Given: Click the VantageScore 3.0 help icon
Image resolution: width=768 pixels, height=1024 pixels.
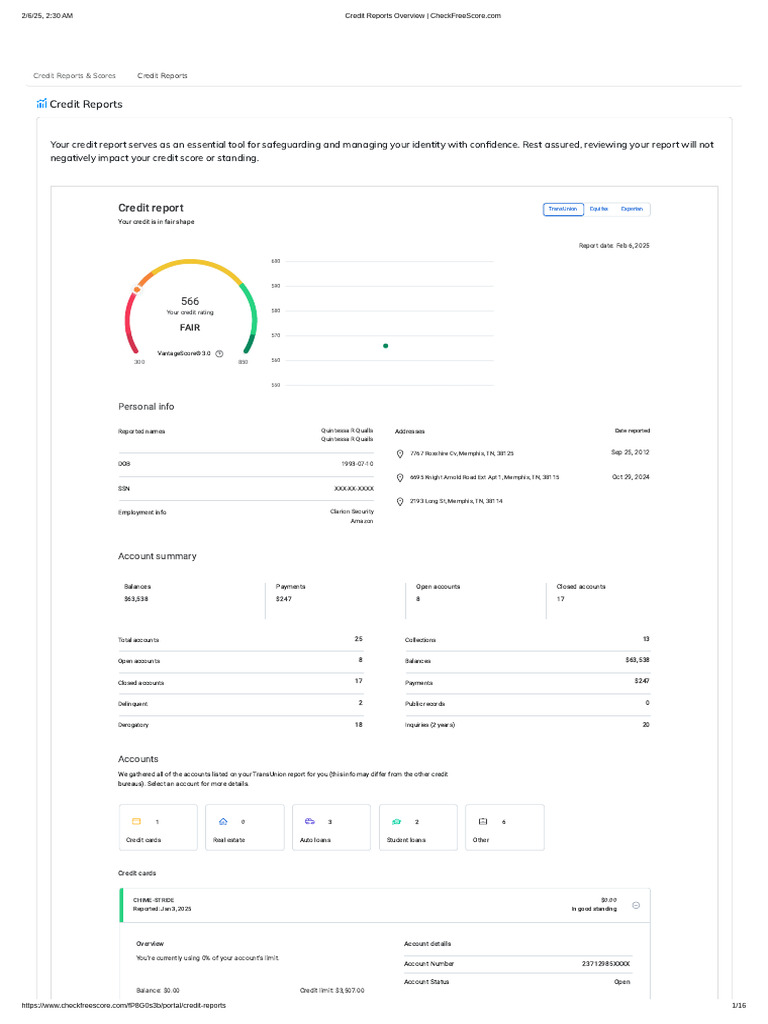Looking at the screenshot, I should [219, 354].
